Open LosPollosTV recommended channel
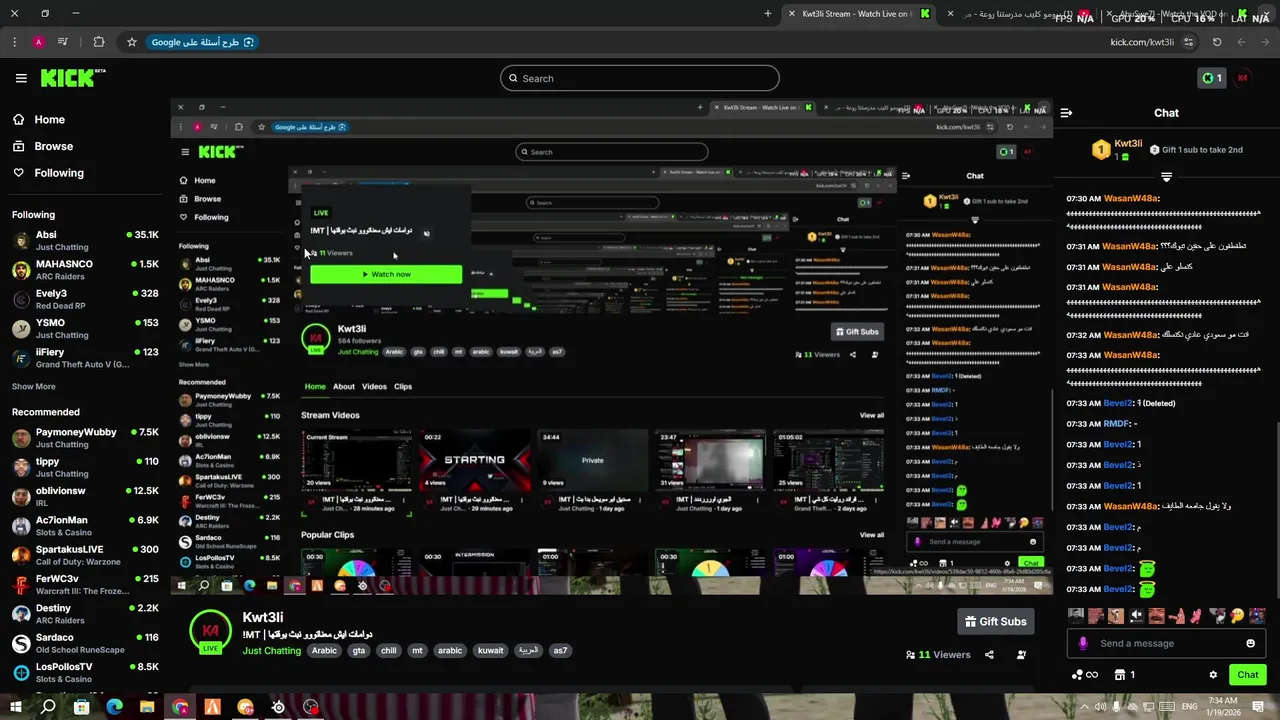Image resolution: width=1280 pixels, height=720 pixels. (x=85, y=672)
